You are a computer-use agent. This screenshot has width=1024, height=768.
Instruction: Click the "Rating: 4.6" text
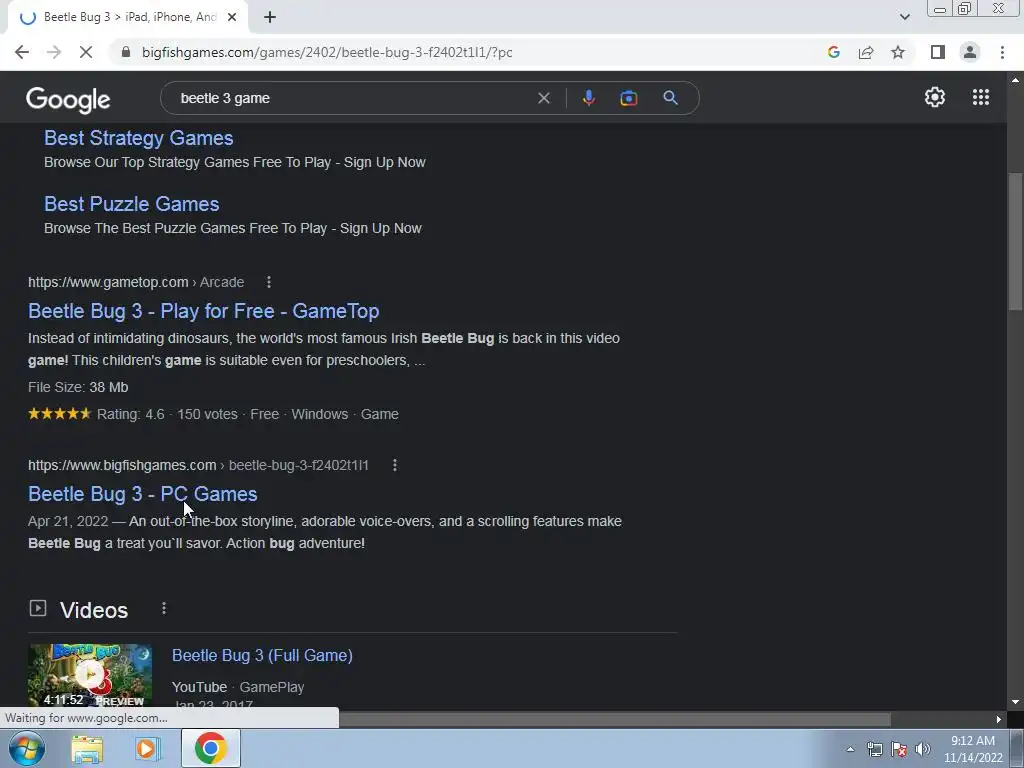[131, 414]
